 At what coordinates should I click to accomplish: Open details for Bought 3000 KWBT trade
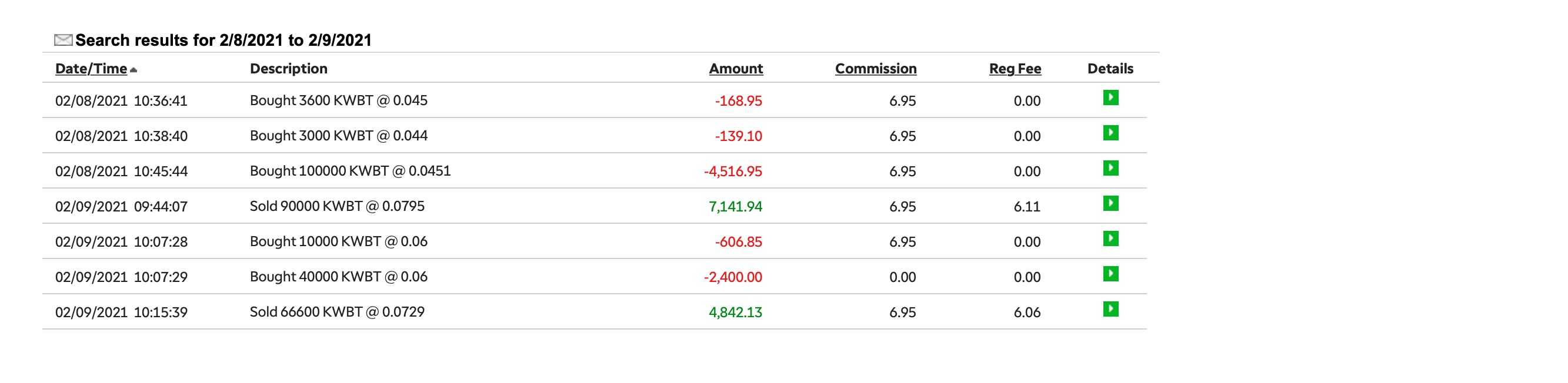pyautogui.click(x=1110, y=133)
